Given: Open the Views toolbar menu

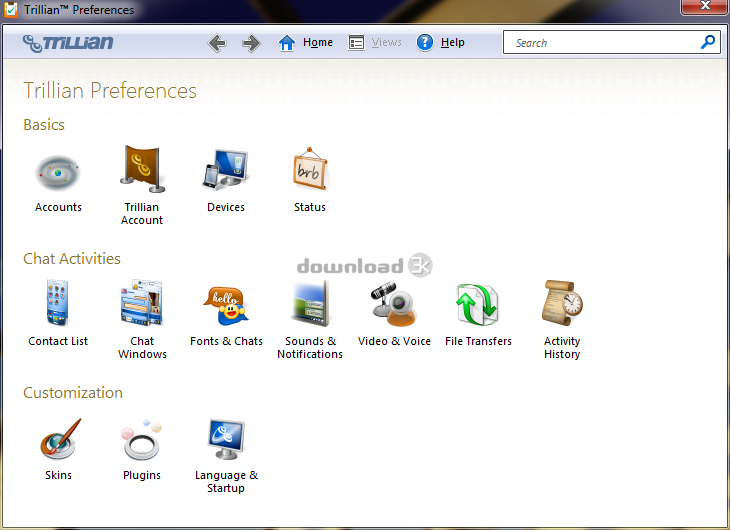Looking at the screenshot, I should pyautogui.click(x=386, y=42).
